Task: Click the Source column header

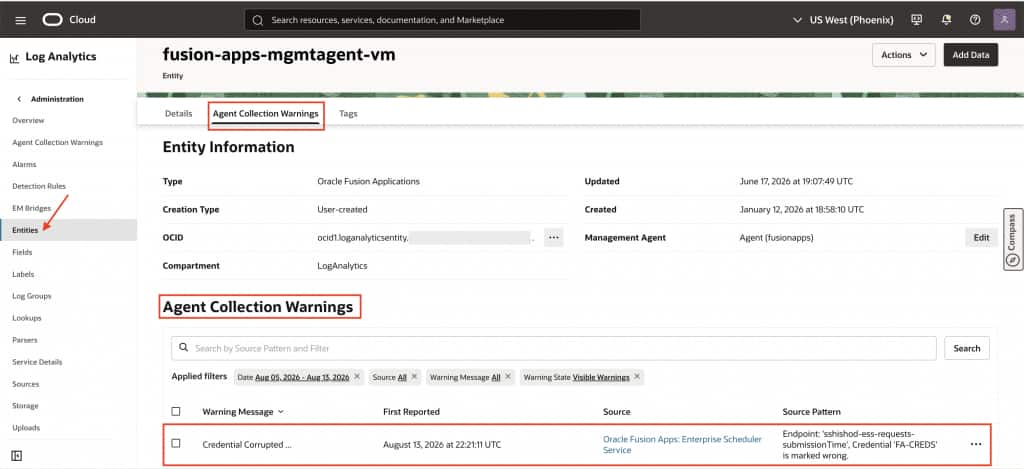Action: click(x=616, y=412)
